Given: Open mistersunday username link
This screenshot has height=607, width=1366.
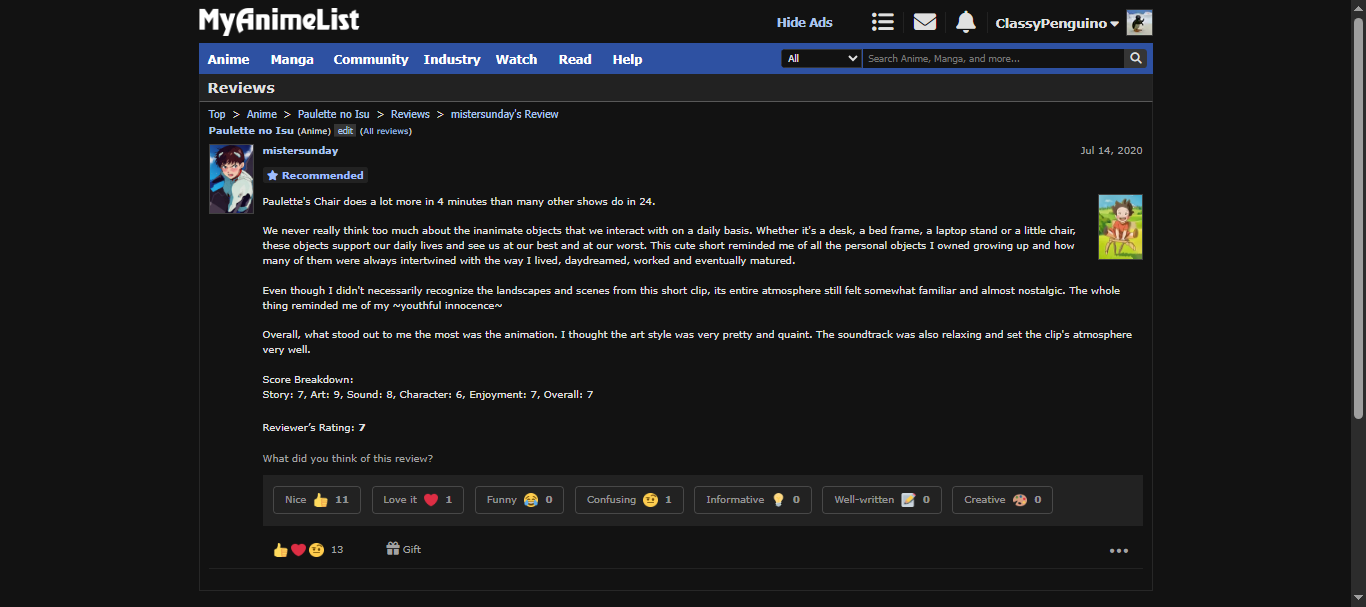Looking at the screenshot, I should 300,151.
